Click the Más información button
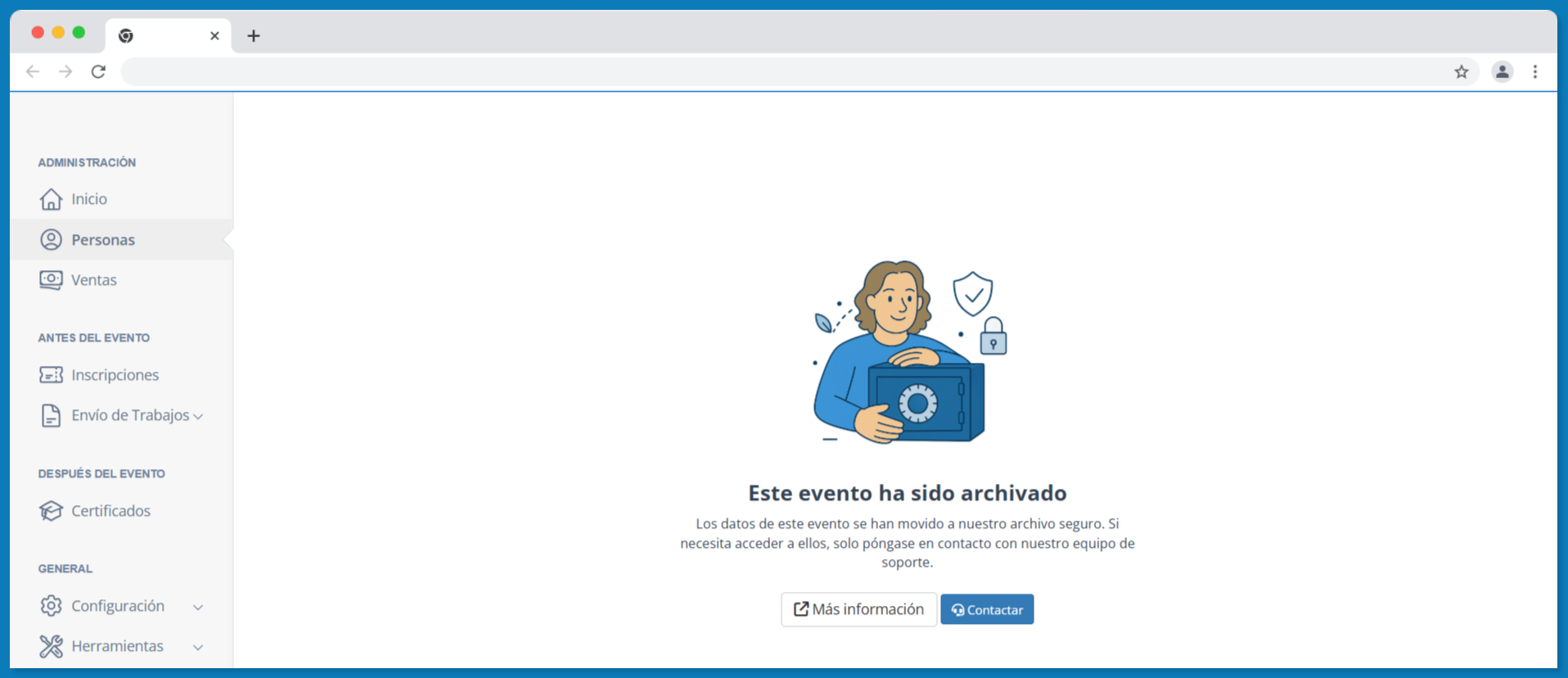This screenshot has height=678, width=1568. tap(858, 609)
